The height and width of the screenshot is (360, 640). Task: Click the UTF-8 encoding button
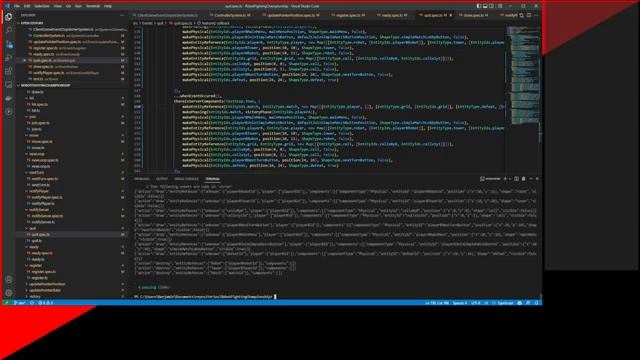click(x=476, y=303)
